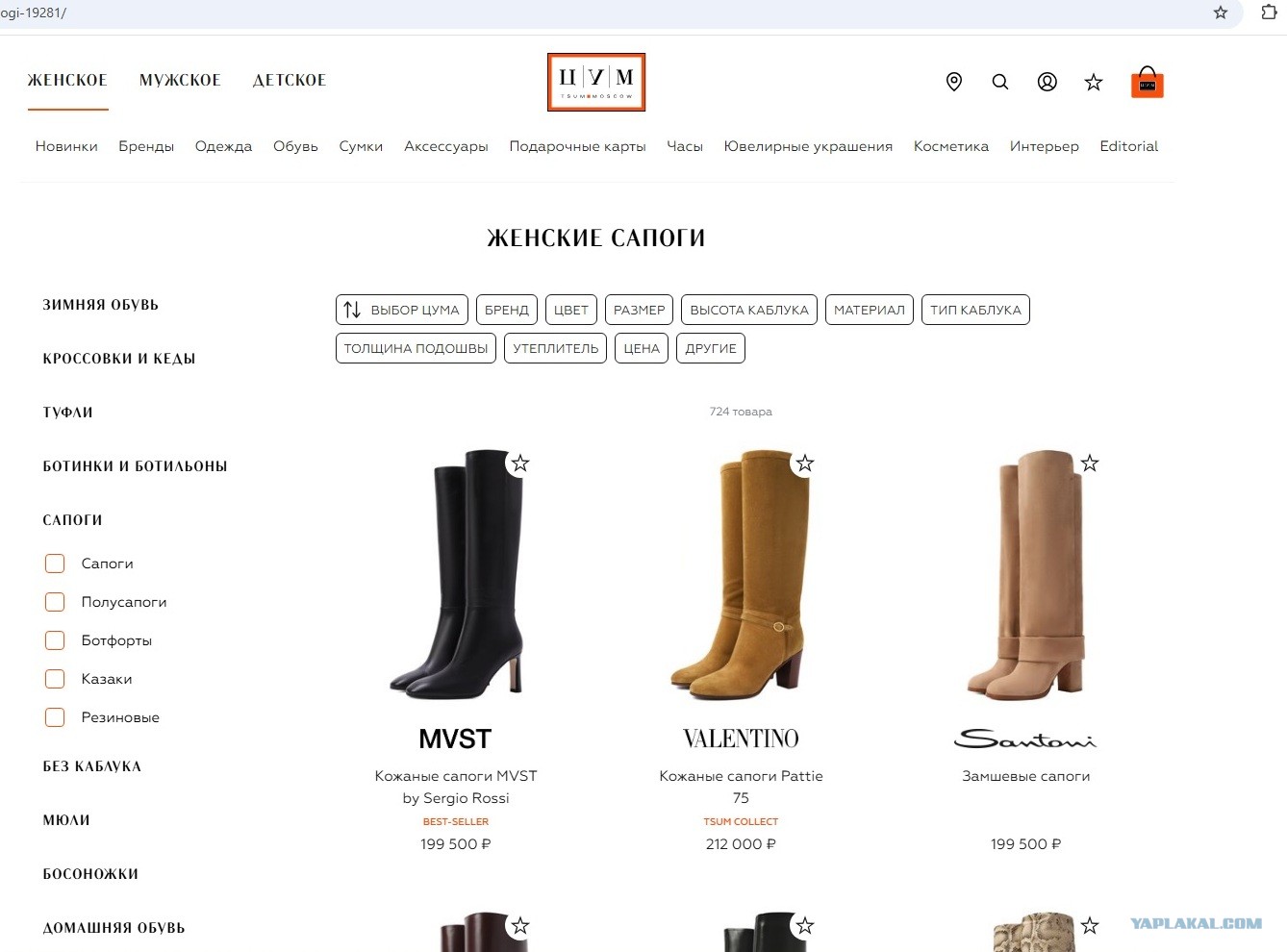Favorite the snakeskin boots in second row
The width and height of the screenshot is (1287, 952).
point(1090,926)
